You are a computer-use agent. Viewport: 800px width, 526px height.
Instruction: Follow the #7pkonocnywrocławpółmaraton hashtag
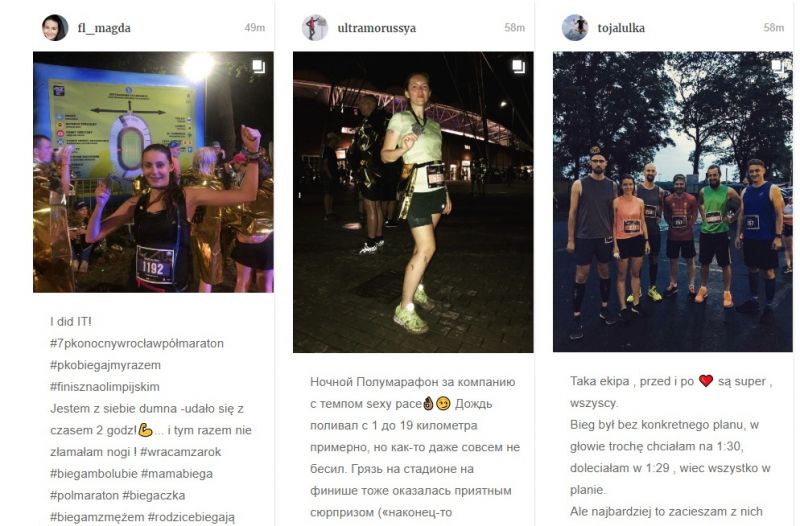coord(137,343)
